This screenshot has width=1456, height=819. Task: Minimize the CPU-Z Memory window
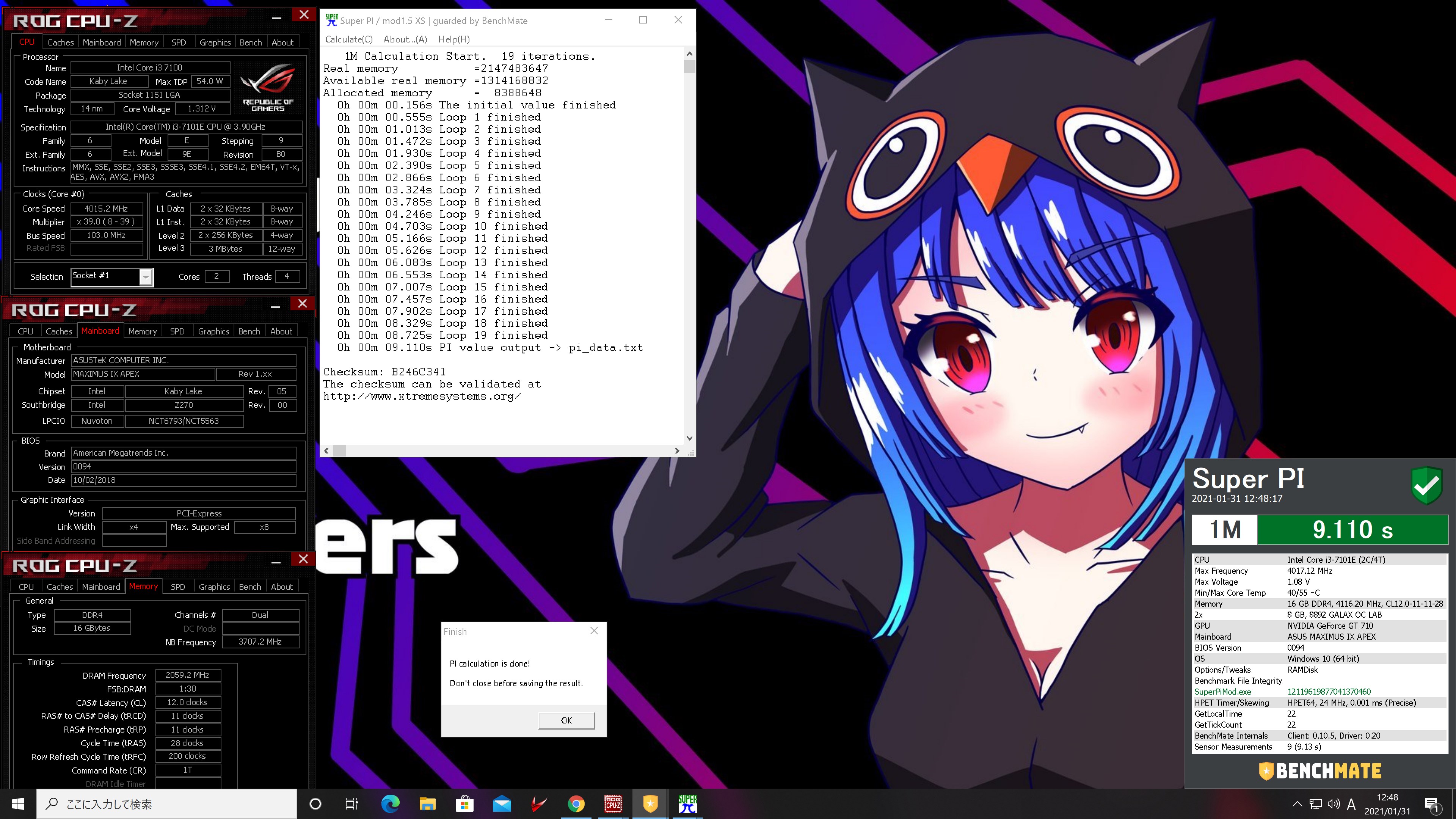[276, 562]
